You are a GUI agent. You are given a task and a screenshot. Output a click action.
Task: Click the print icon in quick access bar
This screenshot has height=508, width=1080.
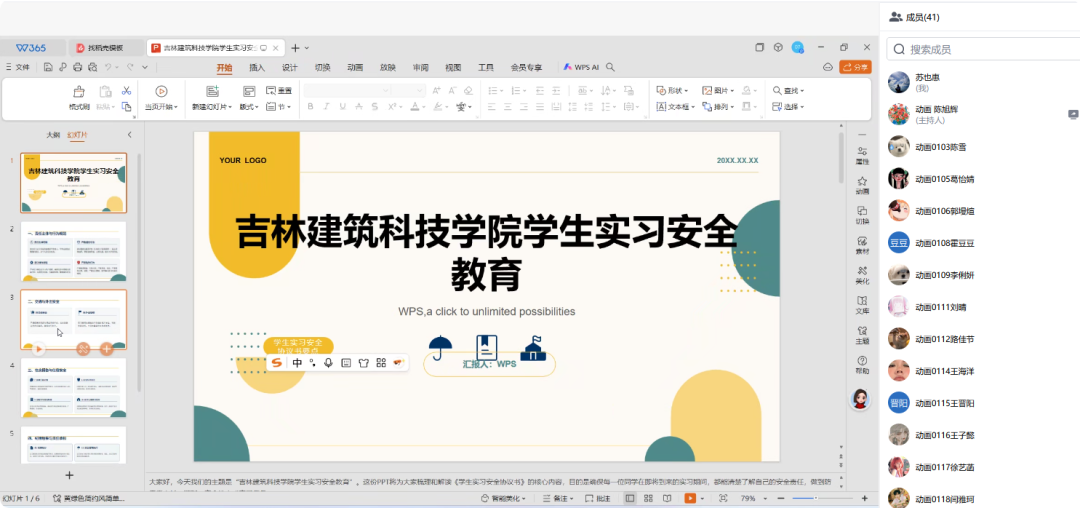76,67
